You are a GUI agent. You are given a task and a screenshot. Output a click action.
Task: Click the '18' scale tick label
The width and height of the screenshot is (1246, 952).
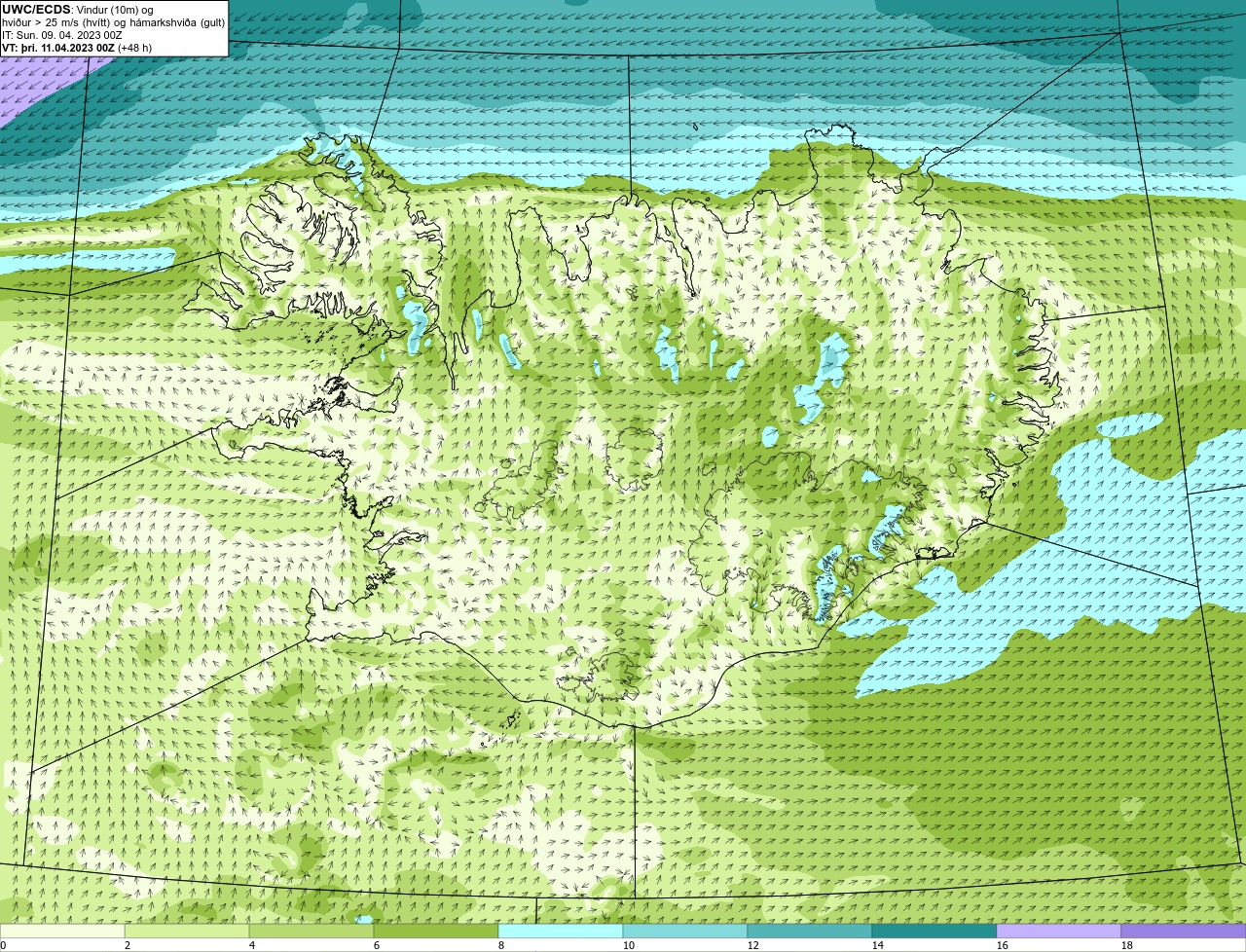(x=1127, y=945)
